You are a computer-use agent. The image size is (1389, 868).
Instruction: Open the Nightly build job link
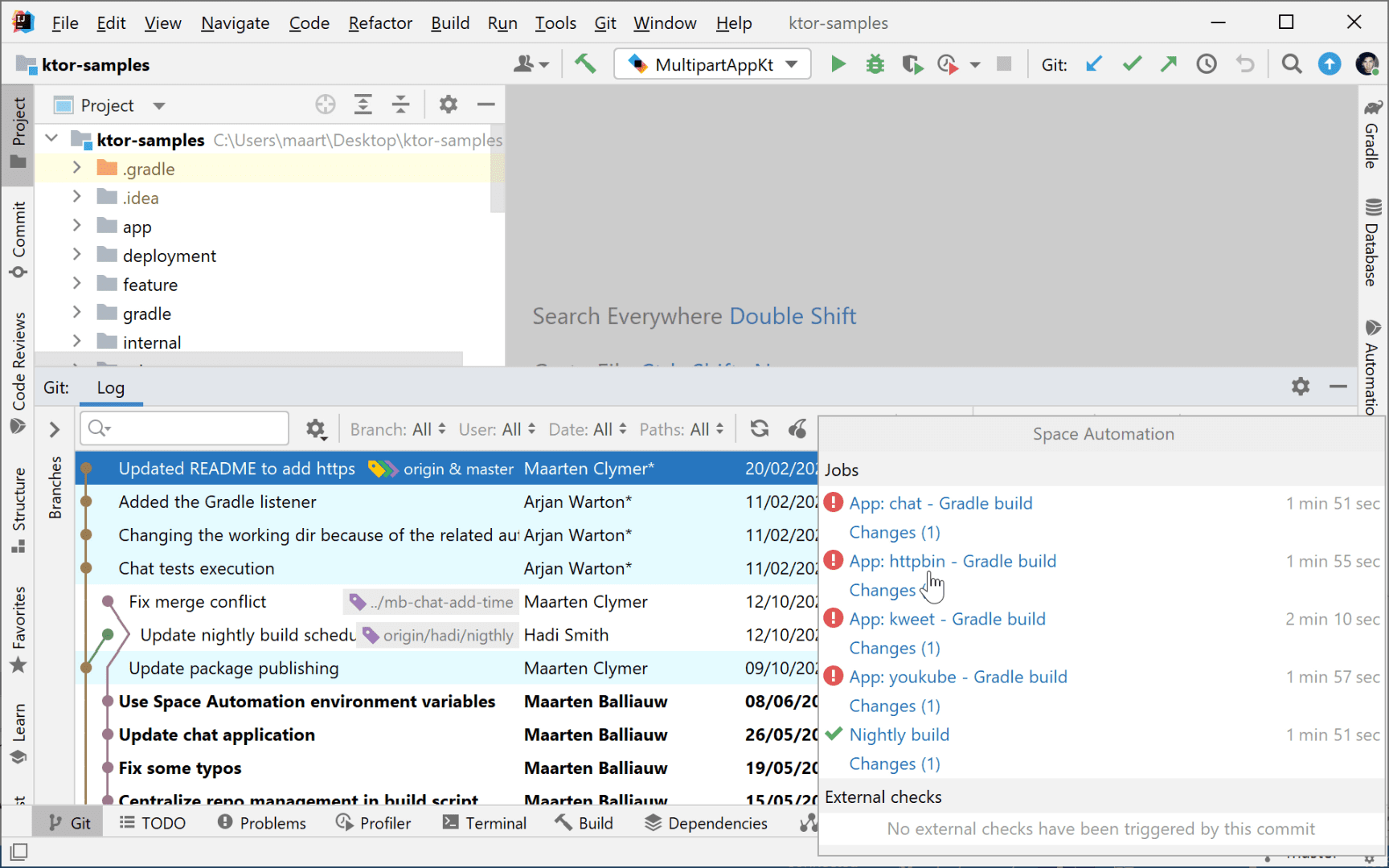coord(899,735)
